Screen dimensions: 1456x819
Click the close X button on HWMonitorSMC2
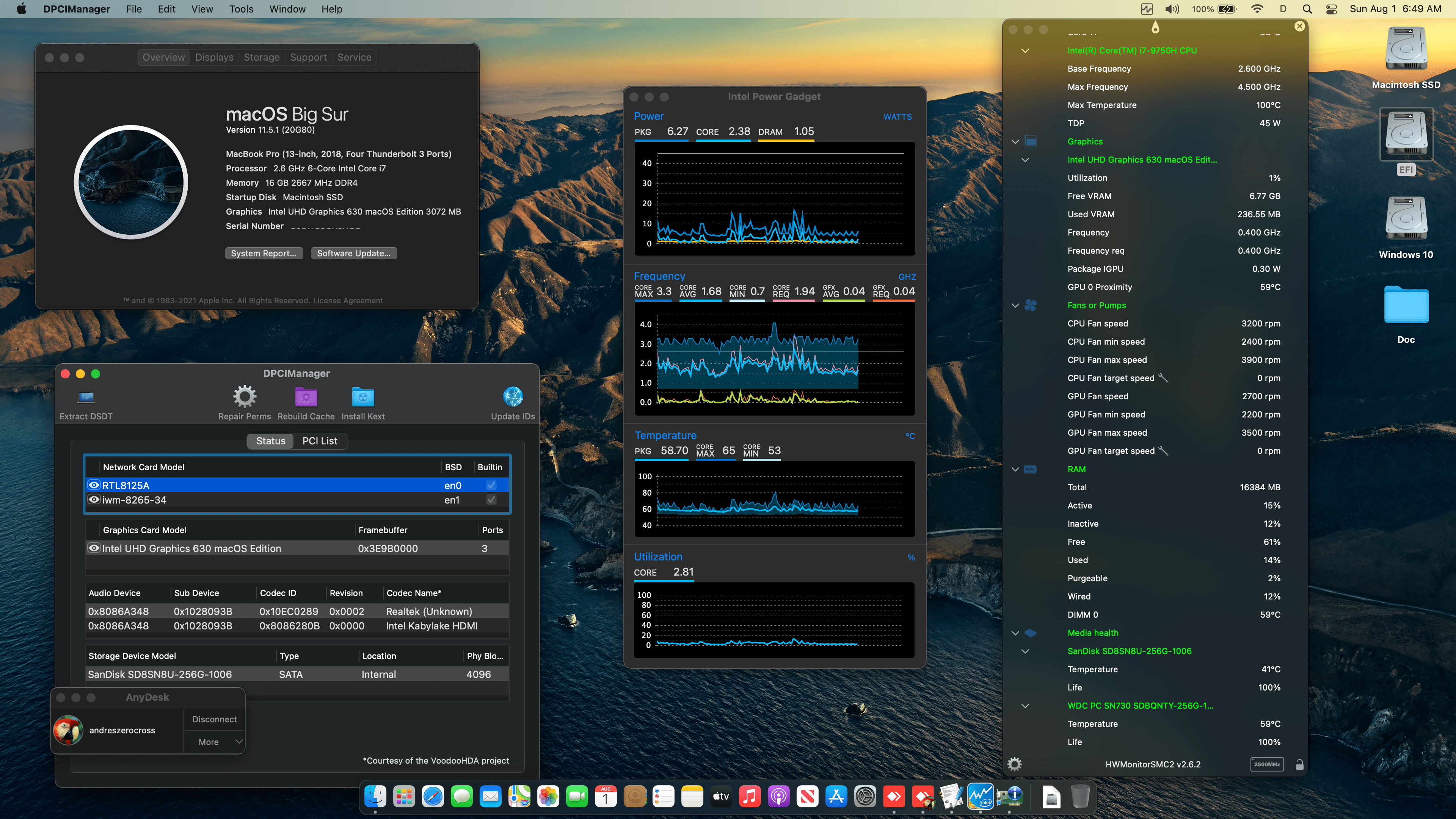click(1299, 26)
